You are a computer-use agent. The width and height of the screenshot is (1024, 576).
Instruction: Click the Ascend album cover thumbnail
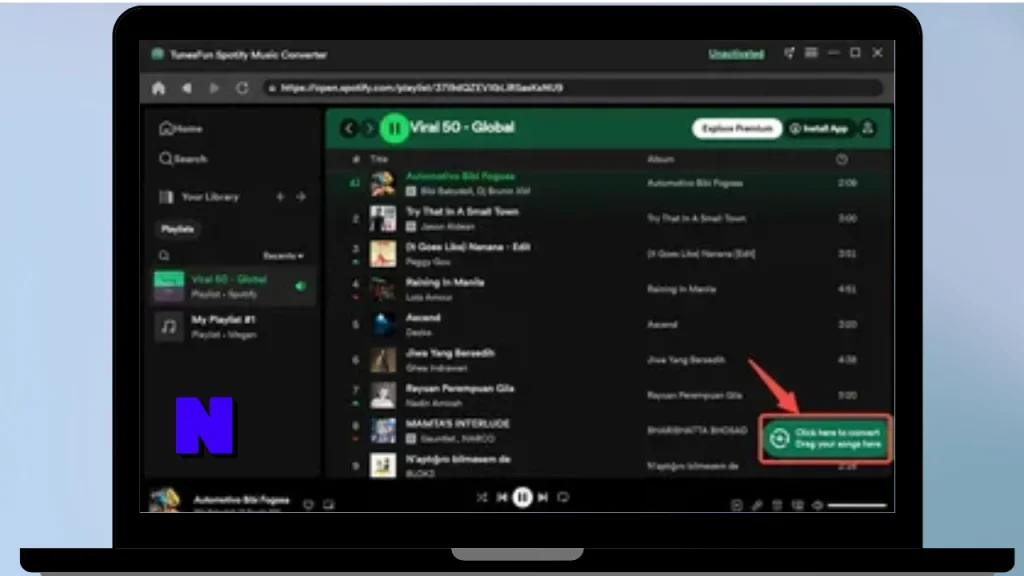[x=383, y=325]
